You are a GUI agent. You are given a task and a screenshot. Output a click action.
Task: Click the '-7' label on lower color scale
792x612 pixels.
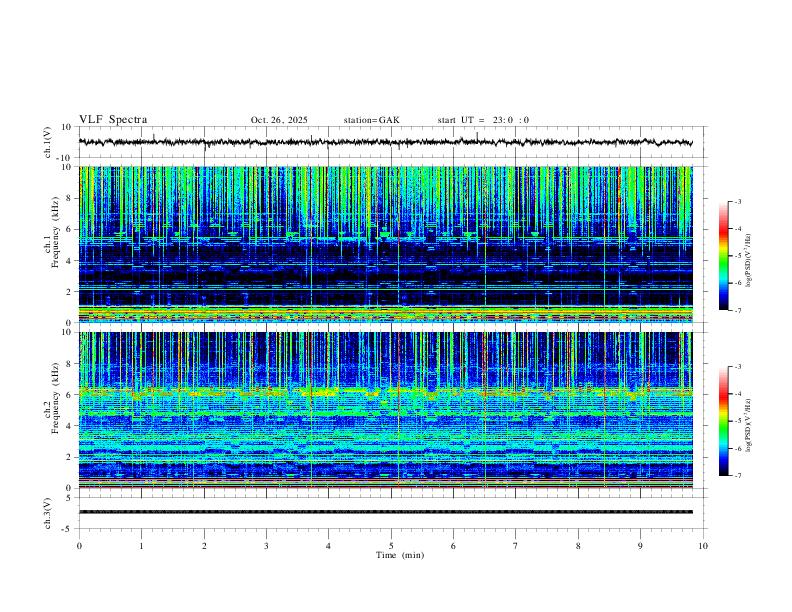[x=738, y=476]
